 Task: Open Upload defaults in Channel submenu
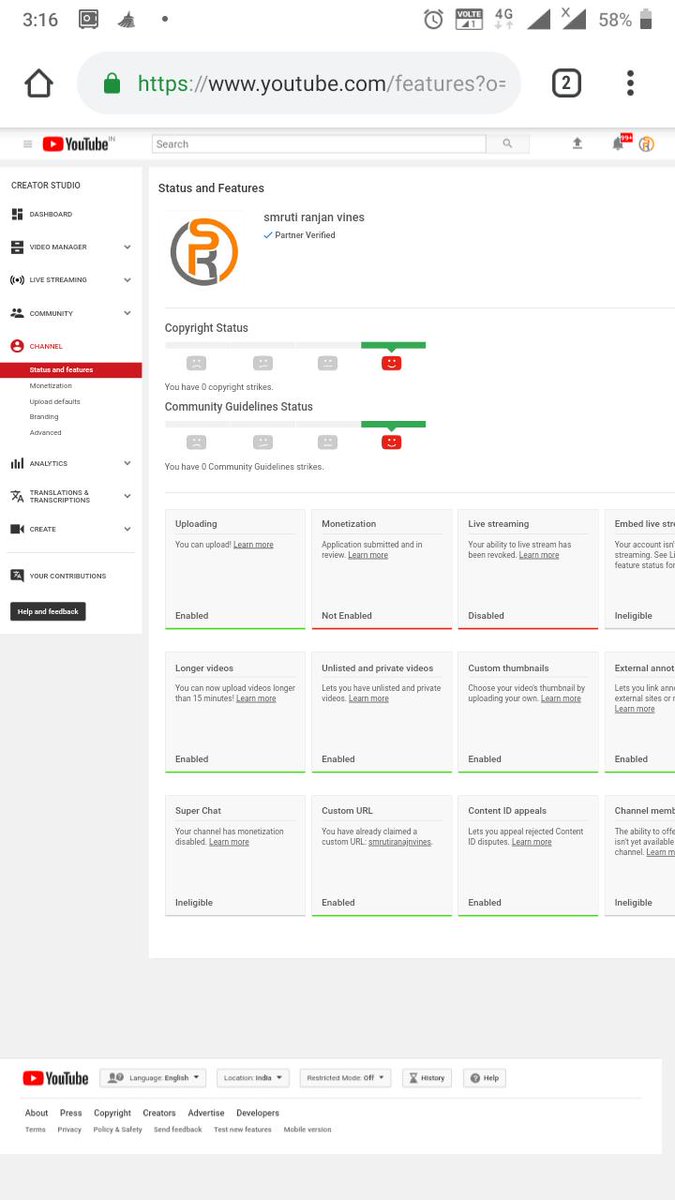coord(55,401)
